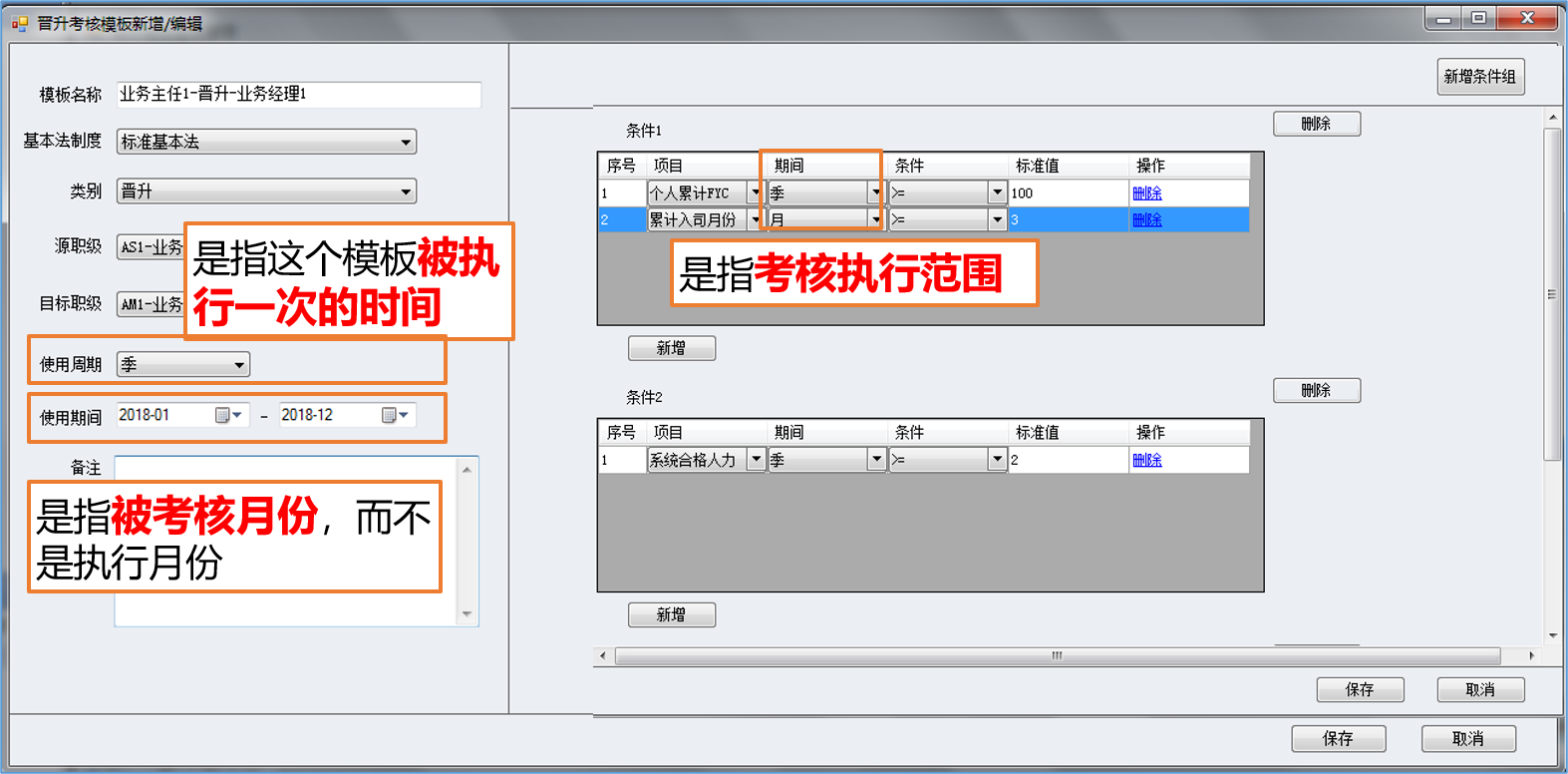Expand the 基本法制度 dropdown
Viewport: 1568px width, 774px height.
405,142
